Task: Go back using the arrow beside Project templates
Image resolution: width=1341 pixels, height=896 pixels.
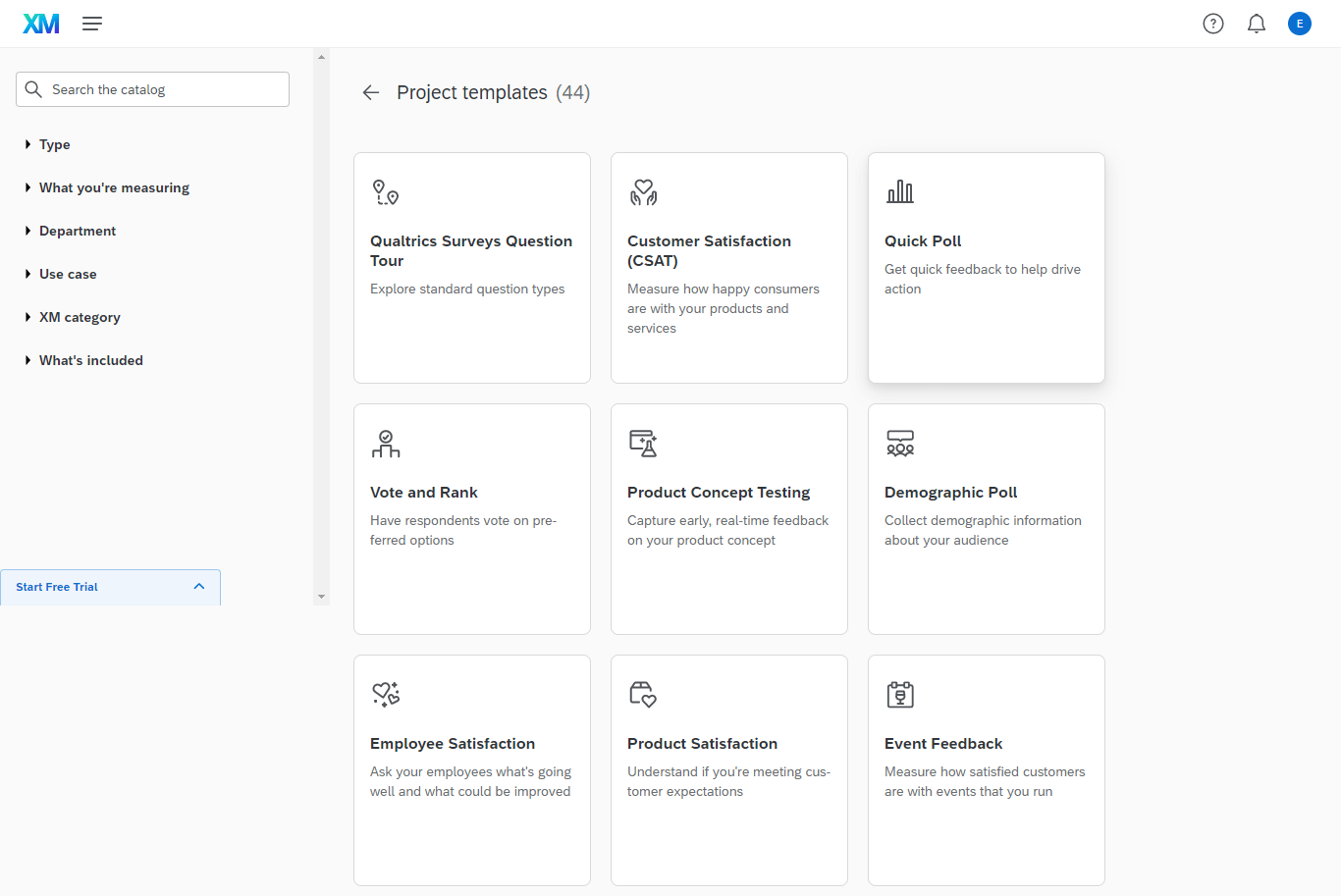Action: tap(370, 92)
